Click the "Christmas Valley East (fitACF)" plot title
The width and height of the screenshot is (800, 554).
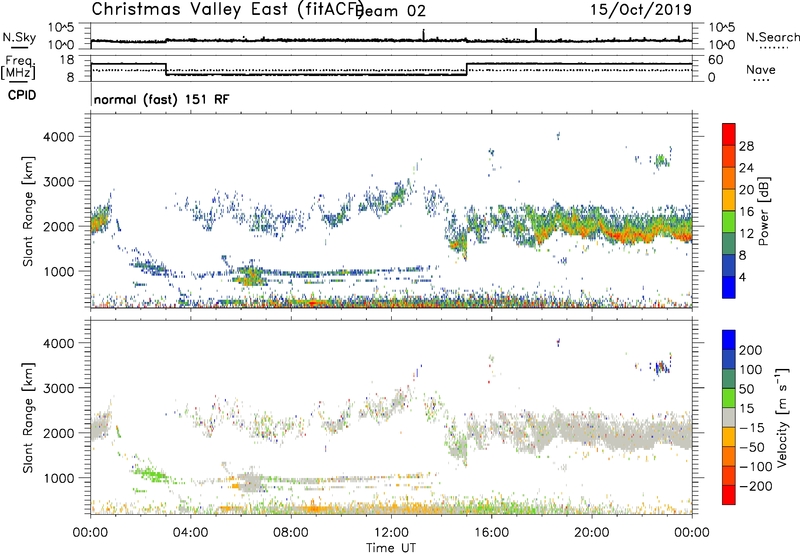point(227,9)
